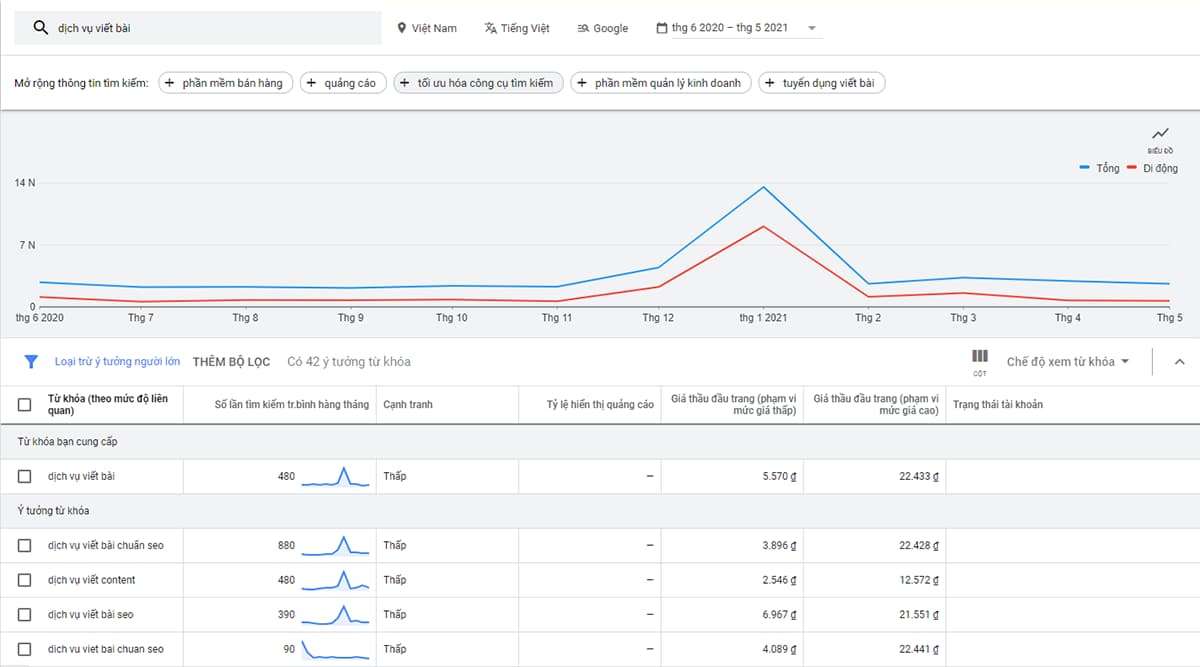Image resolution: width=1200 pixels, height=667 pixels.
Task: Add quảng cáo suggestion chip
Action: tap(343, 83)
